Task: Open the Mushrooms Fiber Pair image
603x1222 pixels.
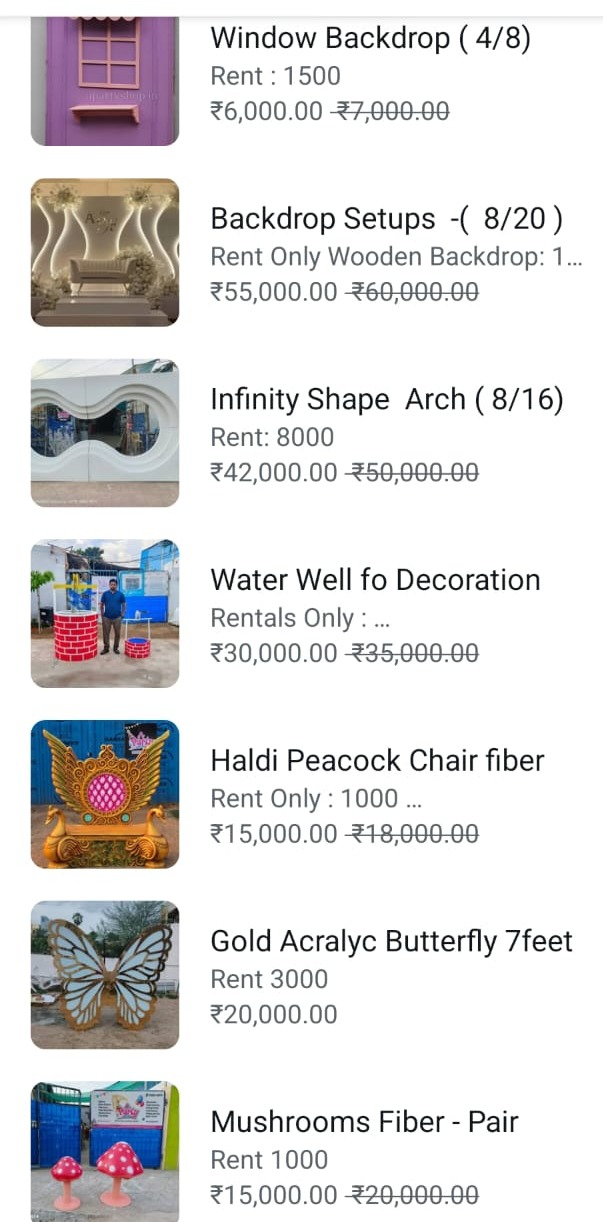Action: coord(105,1151)
